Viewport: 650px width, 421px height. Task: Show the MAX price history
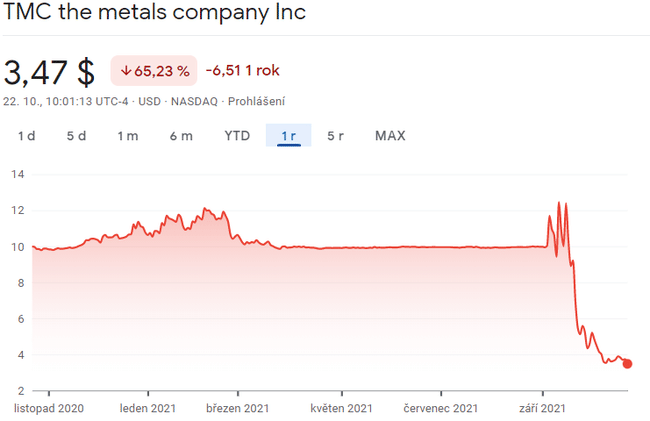[390, 136]
